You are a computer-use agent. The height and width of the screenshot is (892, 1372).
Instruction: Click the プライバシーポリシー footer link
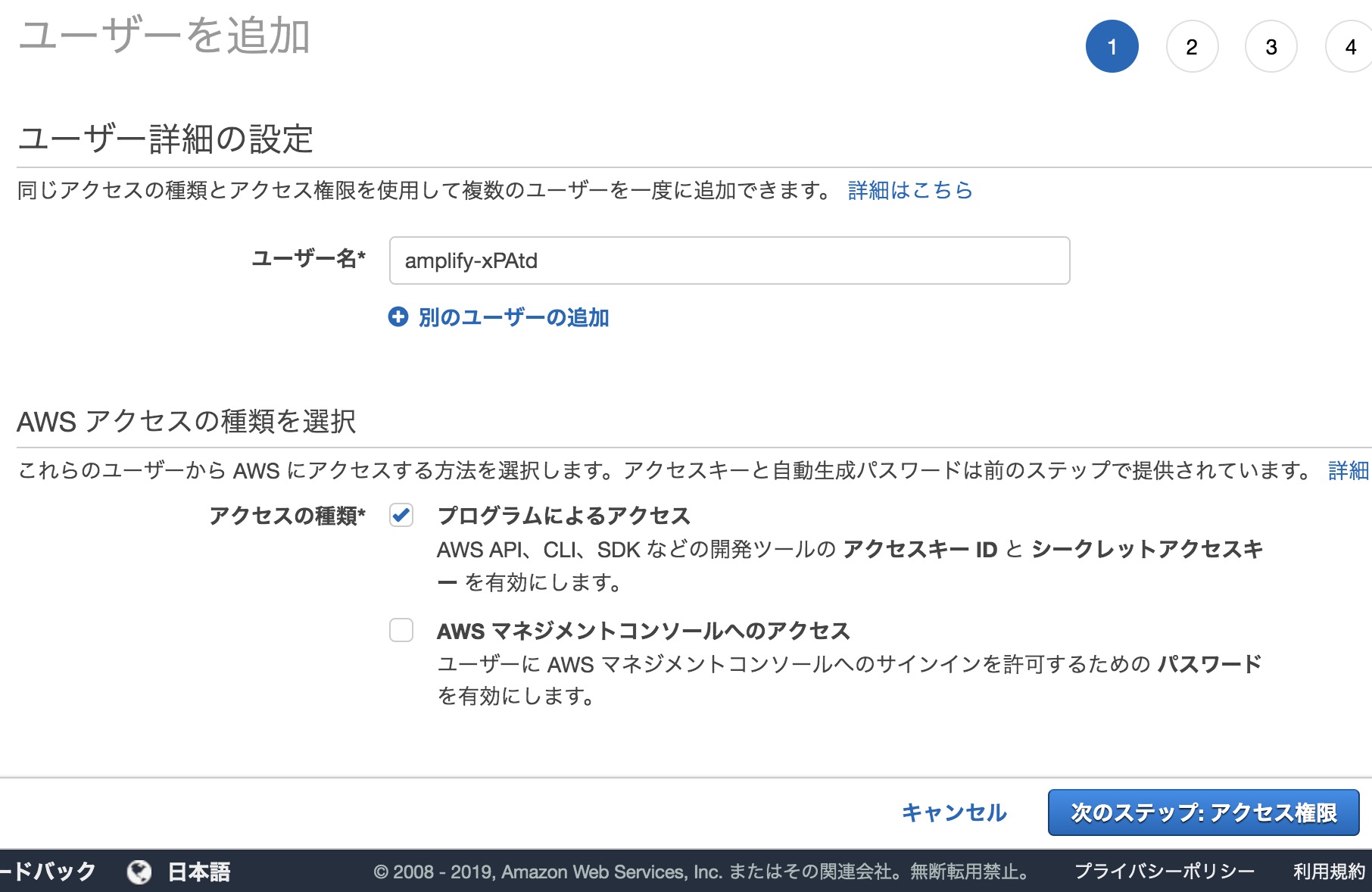(x=1165, y=872)
